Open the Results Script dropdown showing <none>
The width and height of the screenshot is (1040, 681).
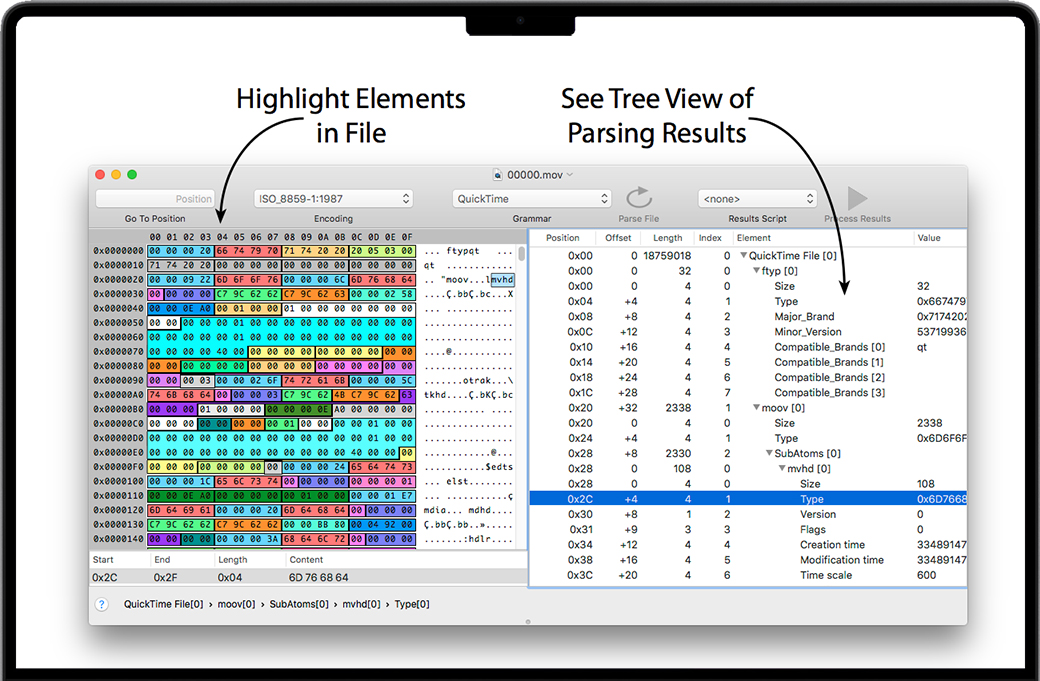tap(757, 199)
